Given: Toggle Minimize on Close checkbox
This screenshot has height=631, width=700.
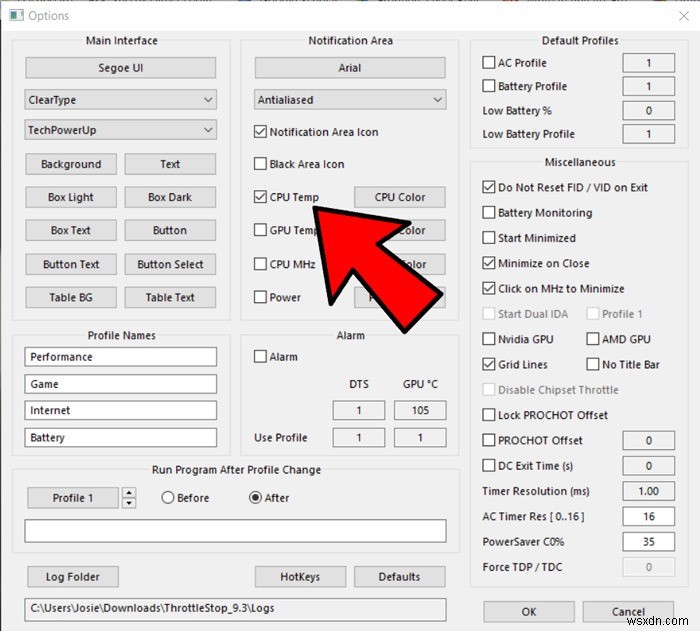Looking at the screenshot, I should coord(488,263).
